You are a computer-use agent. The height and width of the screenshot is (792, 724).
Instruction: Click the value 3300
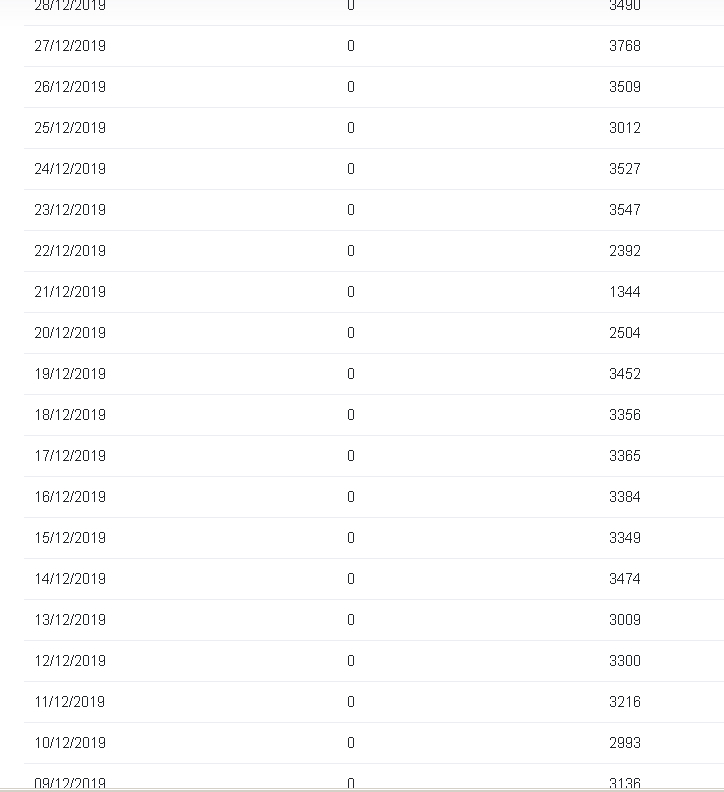[624, 661]
